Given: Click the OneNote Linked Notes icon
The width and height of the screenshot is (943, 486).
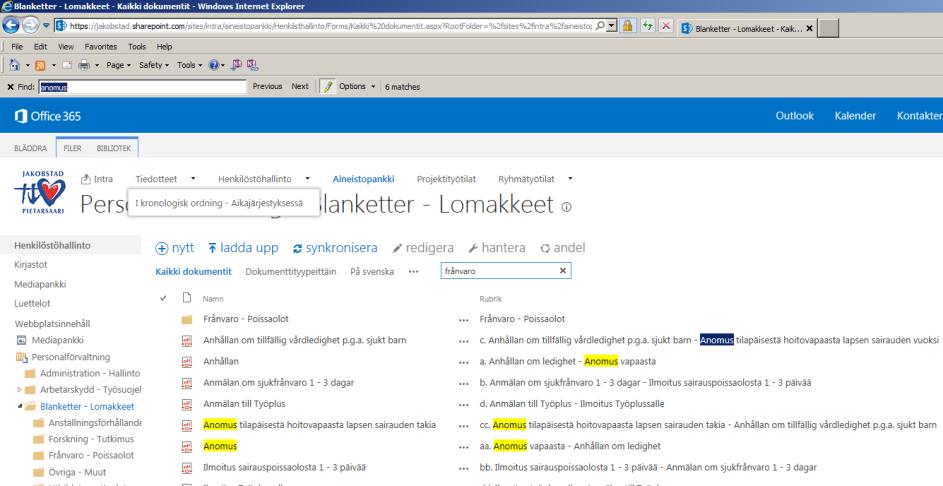Looking at the screenshot, I should tap(252, 64).
